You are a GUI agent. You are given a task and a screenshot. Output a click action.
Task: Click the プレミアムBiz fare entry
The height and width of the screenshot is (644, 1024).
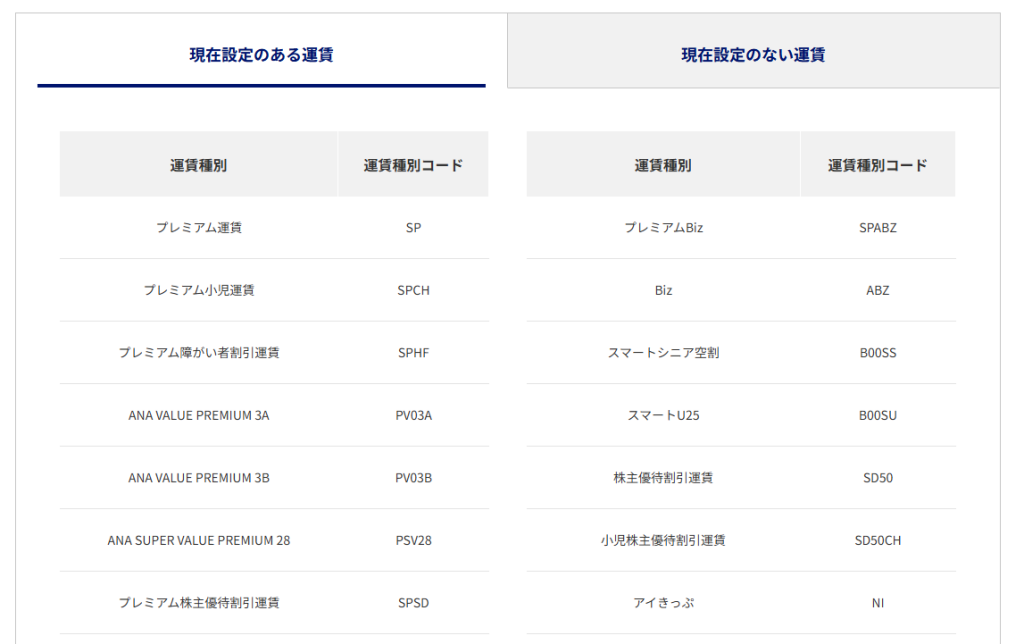pos(664,228)
